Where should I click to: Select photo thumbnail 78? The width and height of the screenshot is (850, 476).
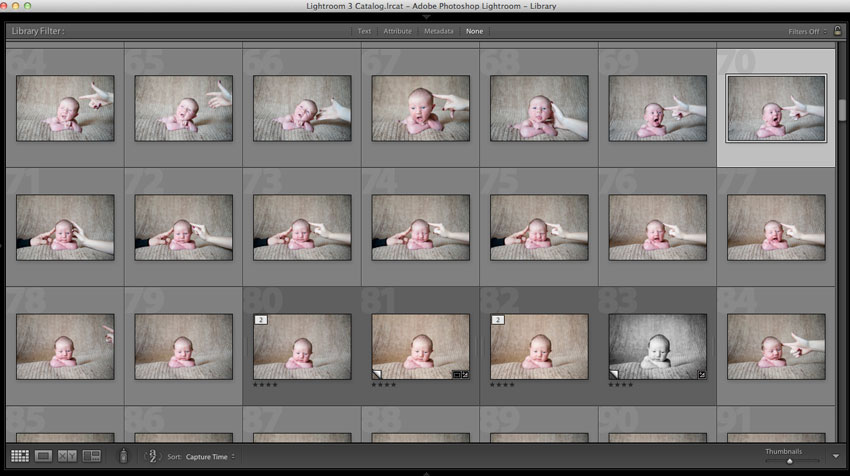point(65,347)
